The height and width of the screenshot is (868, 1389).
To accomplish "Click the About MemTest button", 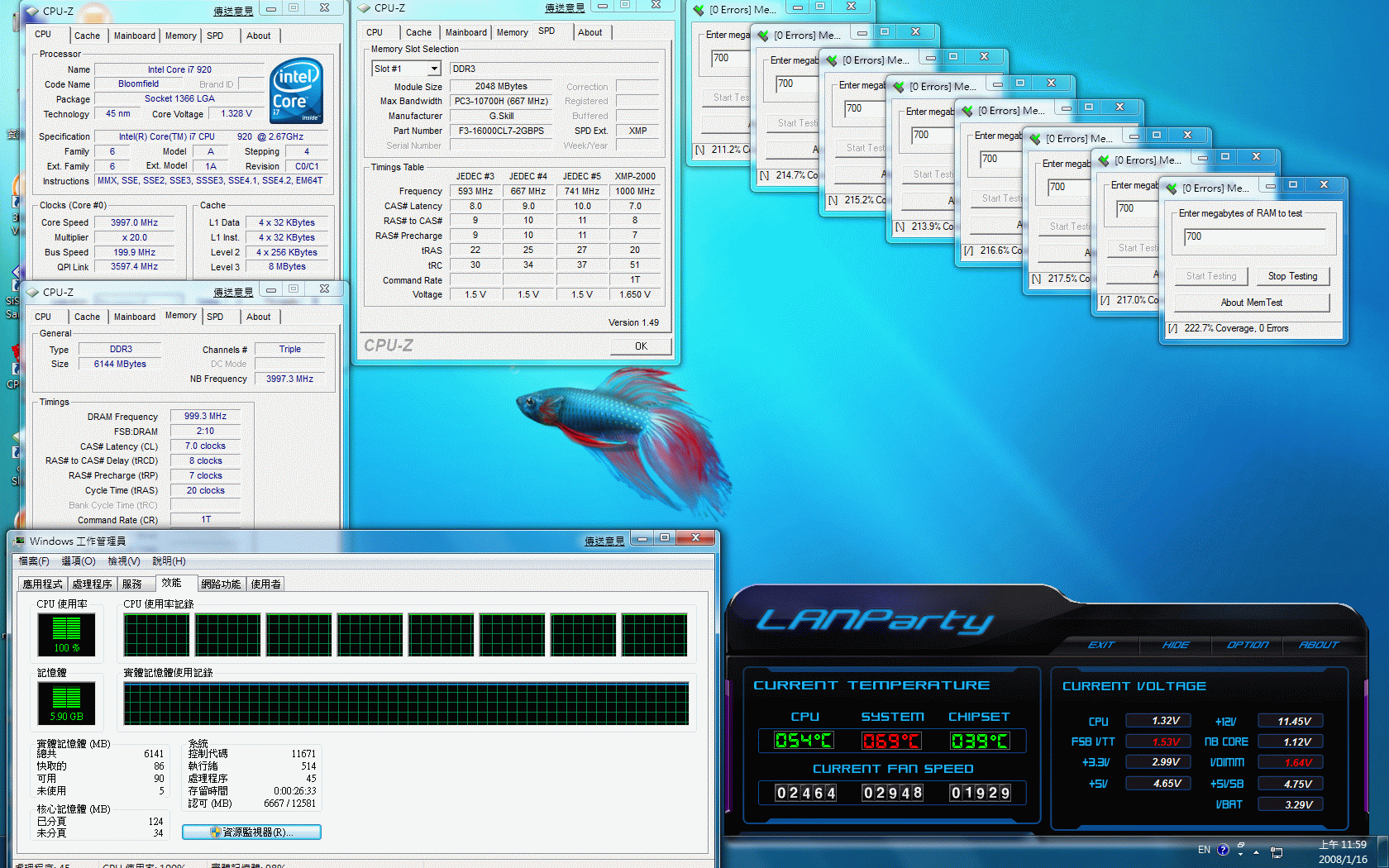I will click(1252, 303).
